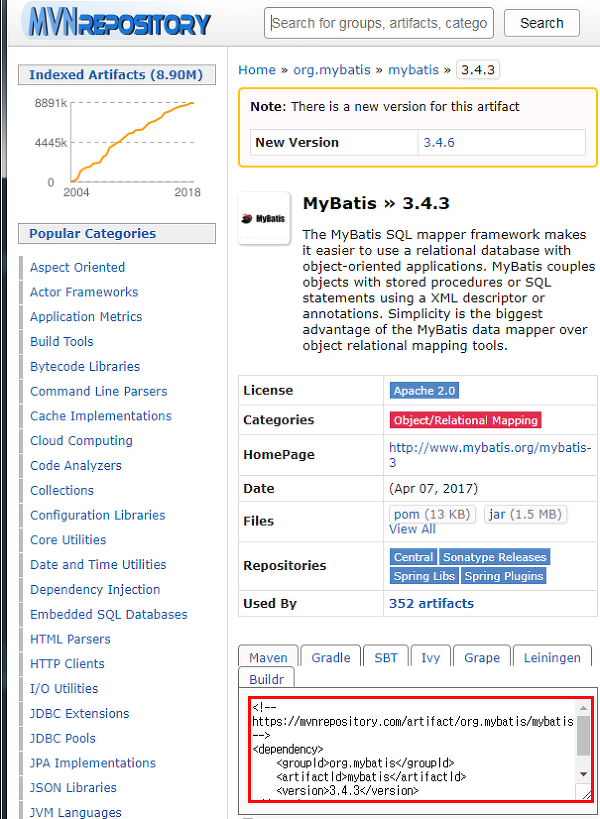Open the Aspect Oriented category

pyautogui.click(x=77, y=267)
